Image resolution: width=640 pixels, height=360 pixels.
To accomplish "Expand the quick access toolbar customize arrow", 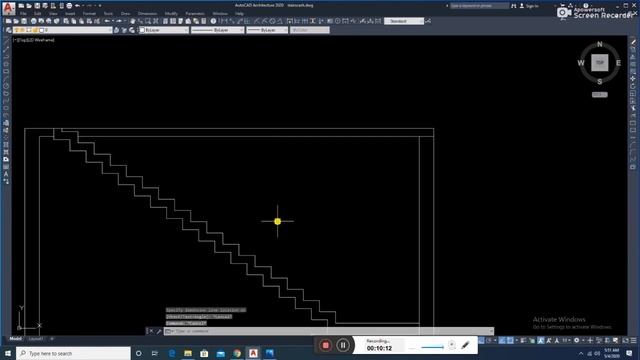I will pyautogui.click(x=100, y=6).
